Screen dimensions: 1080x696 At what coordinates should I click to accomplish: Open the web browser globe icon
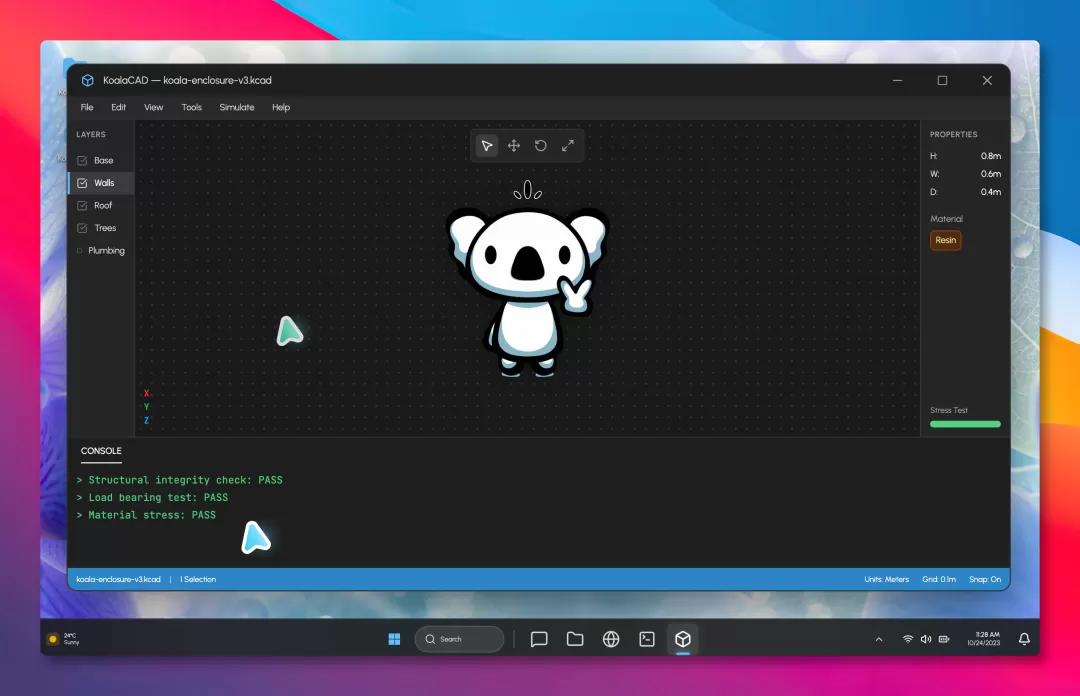[611, 639]
